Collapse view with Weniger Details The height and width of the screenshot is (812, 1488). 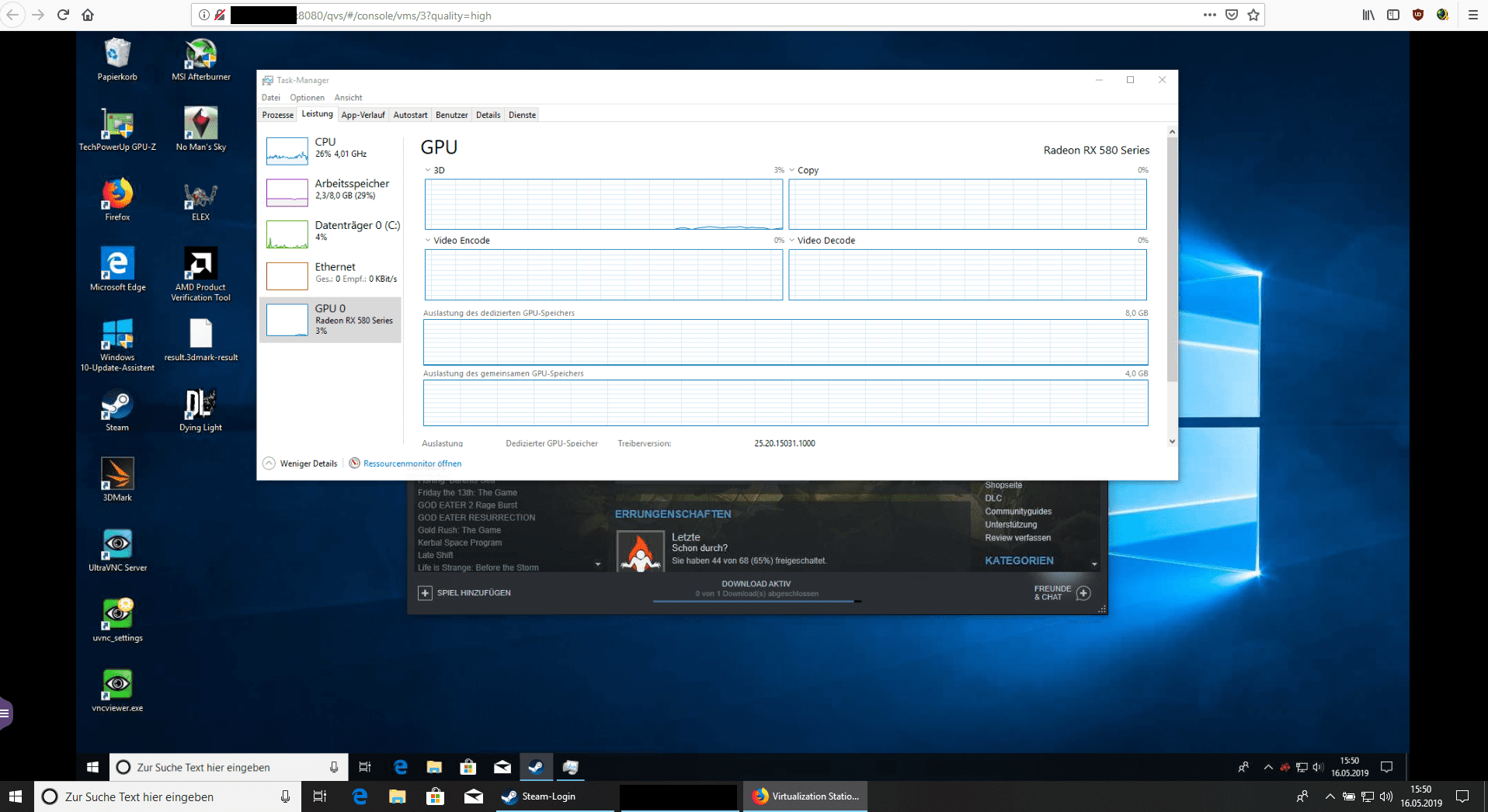tap(301, 463)
